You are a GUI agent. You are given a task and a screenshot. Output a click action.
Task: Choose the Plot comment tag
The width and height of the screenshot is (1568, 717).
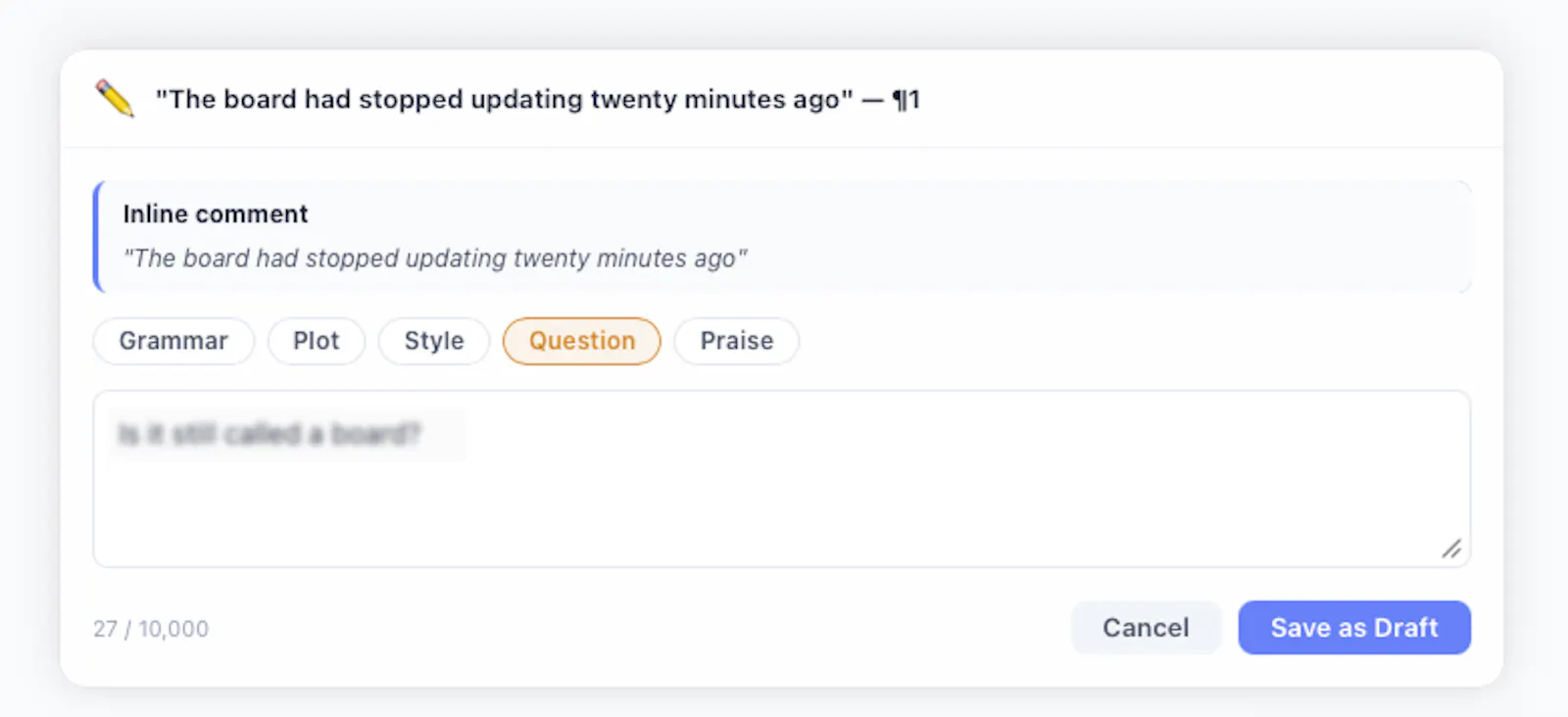click(316, 341)
